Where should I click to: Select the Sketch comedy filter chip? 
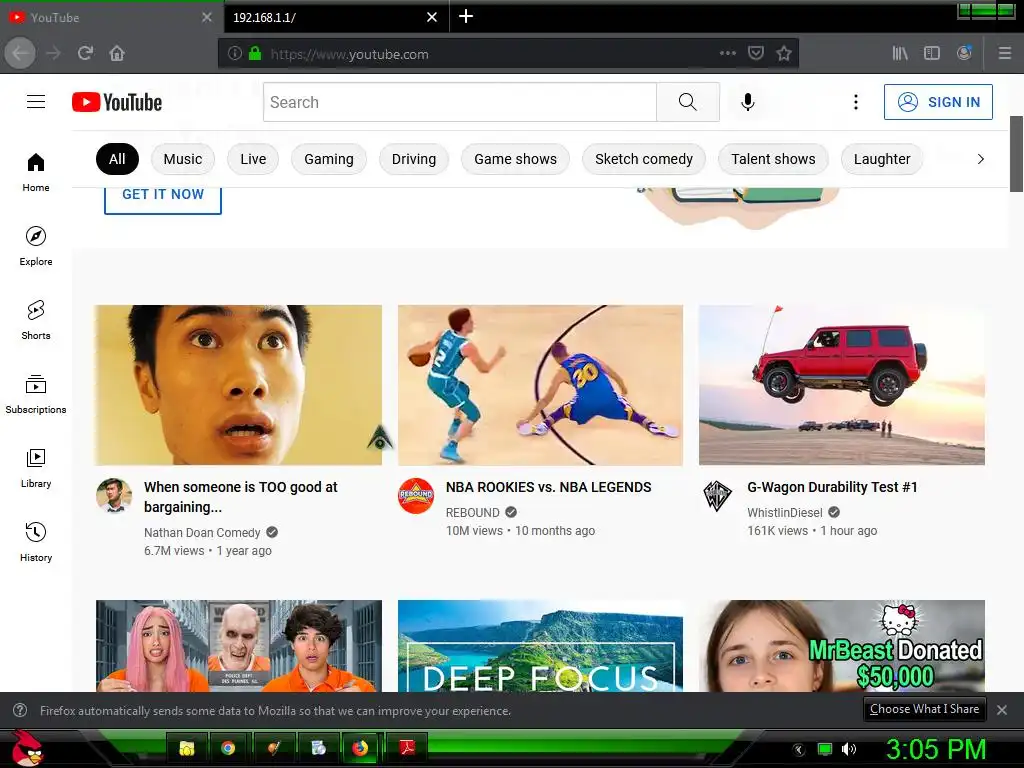click(644, 159)
